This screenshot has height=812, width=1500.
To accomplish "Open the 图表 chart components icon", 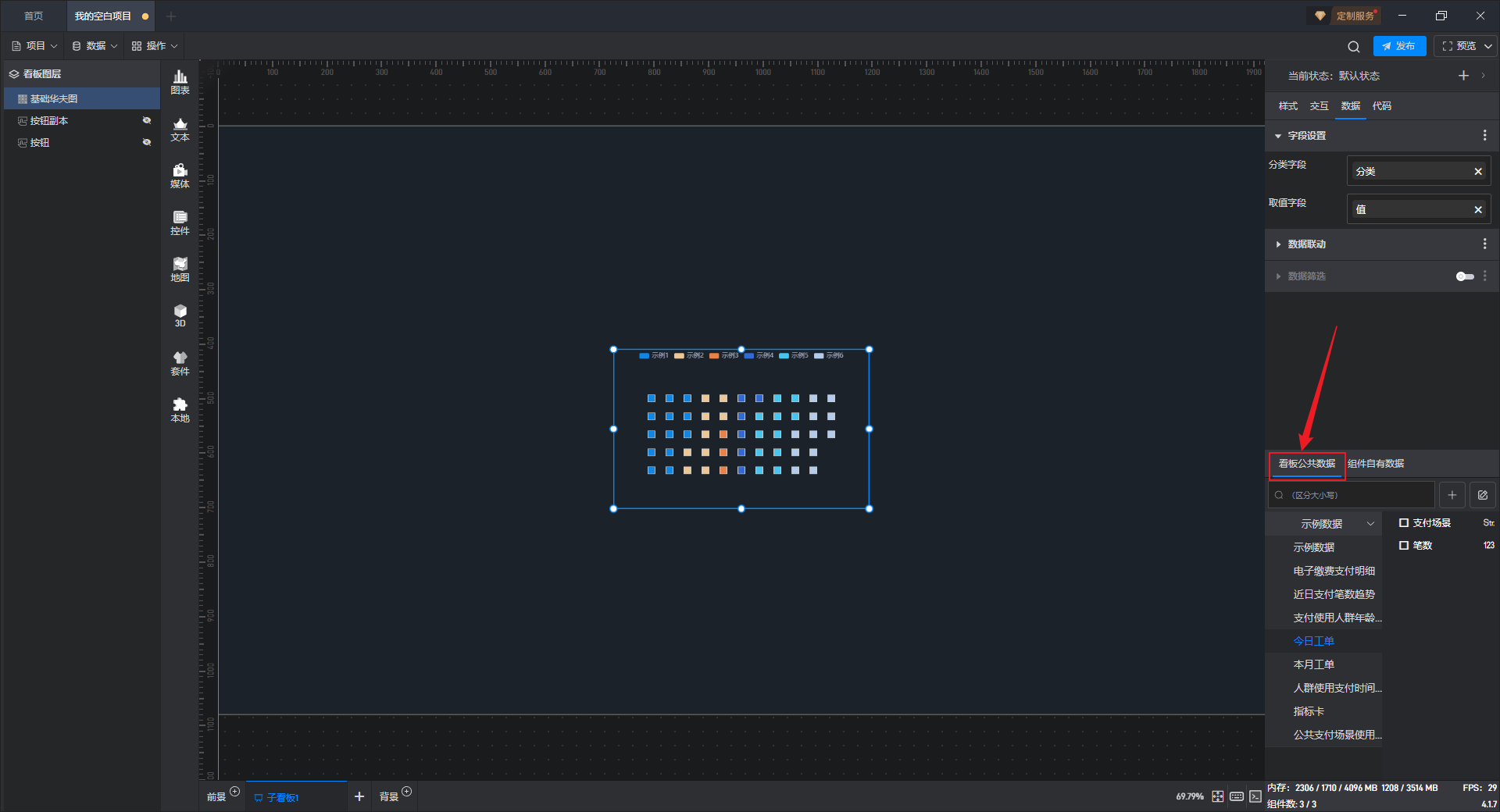I will coord(180,82).
